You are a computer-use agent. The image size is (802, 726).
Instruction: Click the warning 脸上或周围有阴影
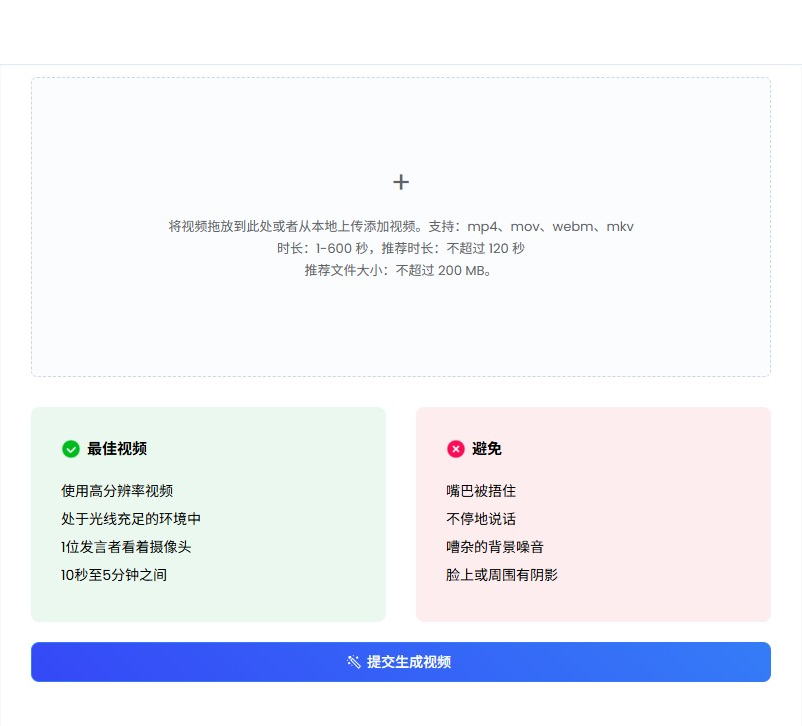[x=502, y=575]
